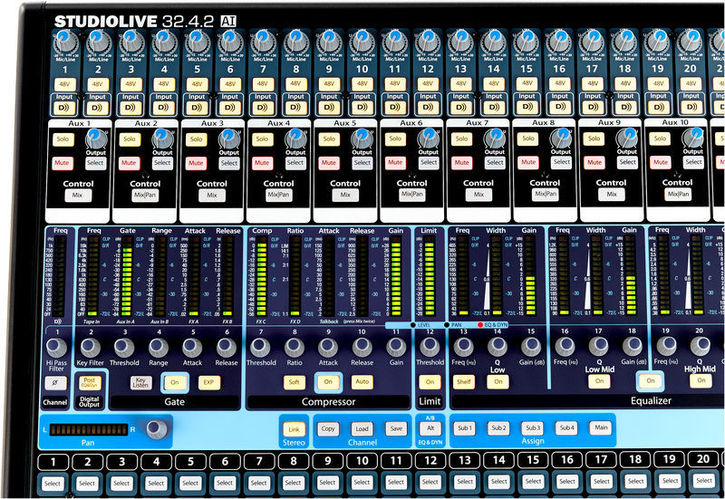Enable Shelf mode on the Low band
This screenshot has height=499, width=725.
point(464,382)
